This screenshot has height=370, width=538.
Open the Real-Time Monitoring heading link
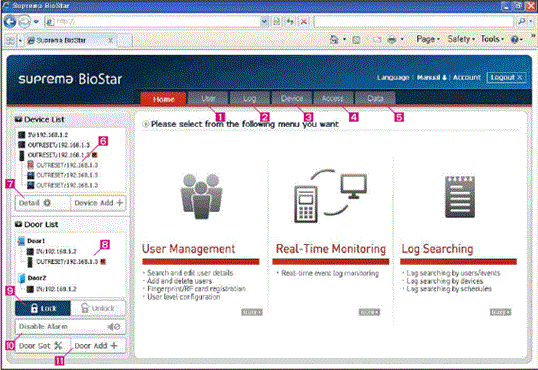point(331,249)
